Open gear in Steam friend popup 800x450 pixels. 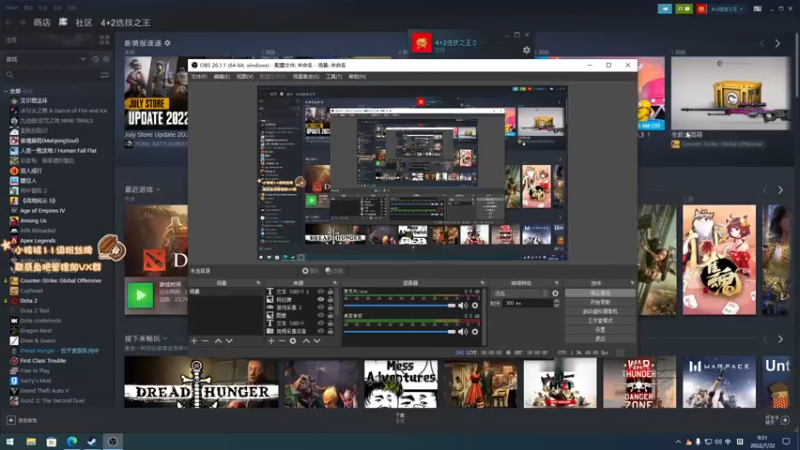527,50
